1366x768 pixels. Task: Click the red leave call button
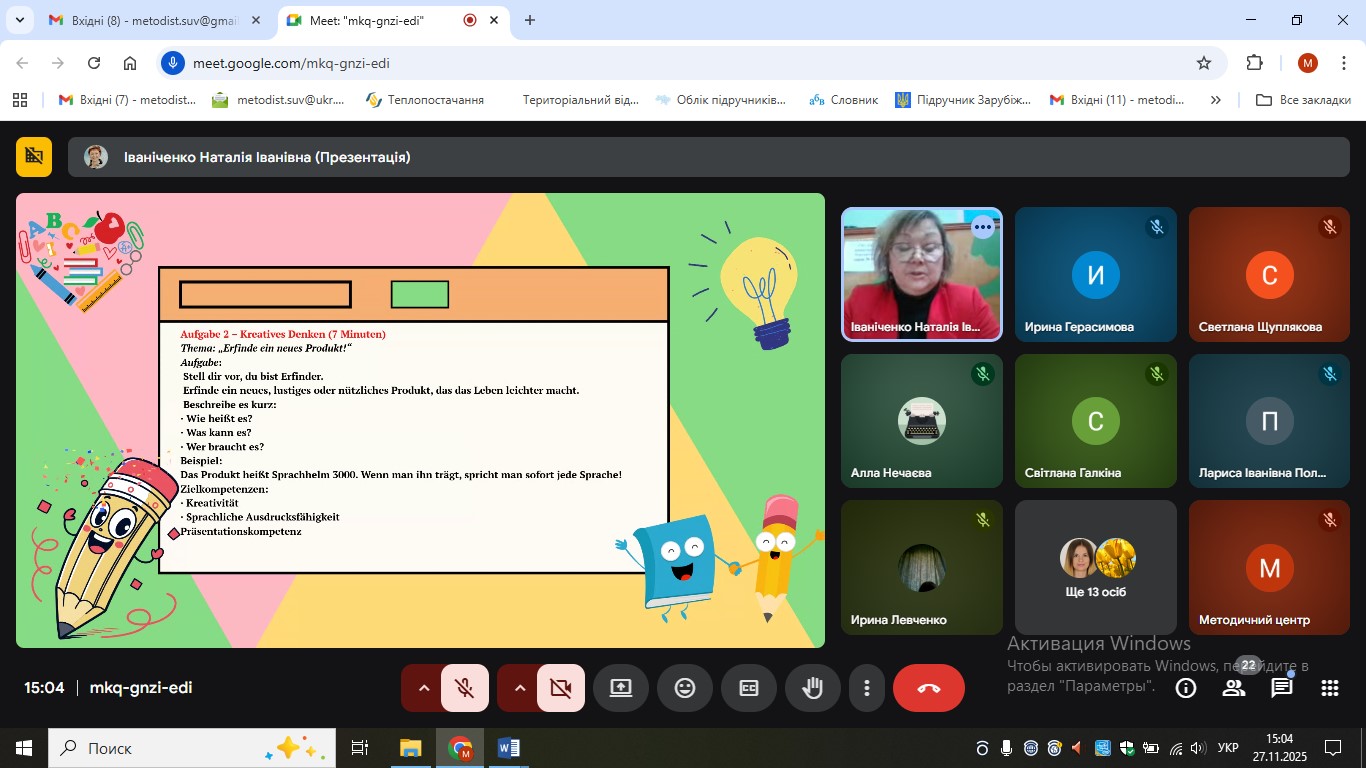coord(928,688)
